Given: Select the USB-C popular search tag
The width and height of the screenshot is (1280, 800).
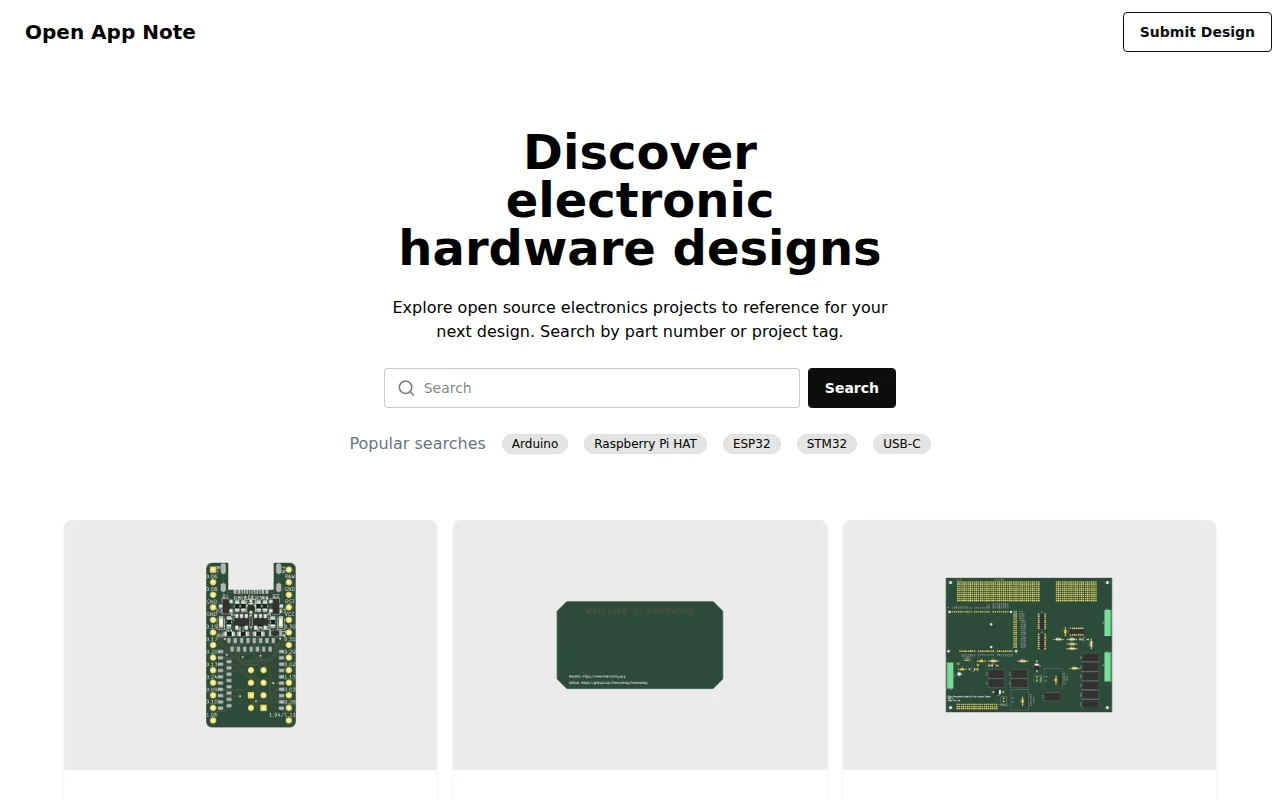Looking at the screenshot, I should tap(902, 444).
